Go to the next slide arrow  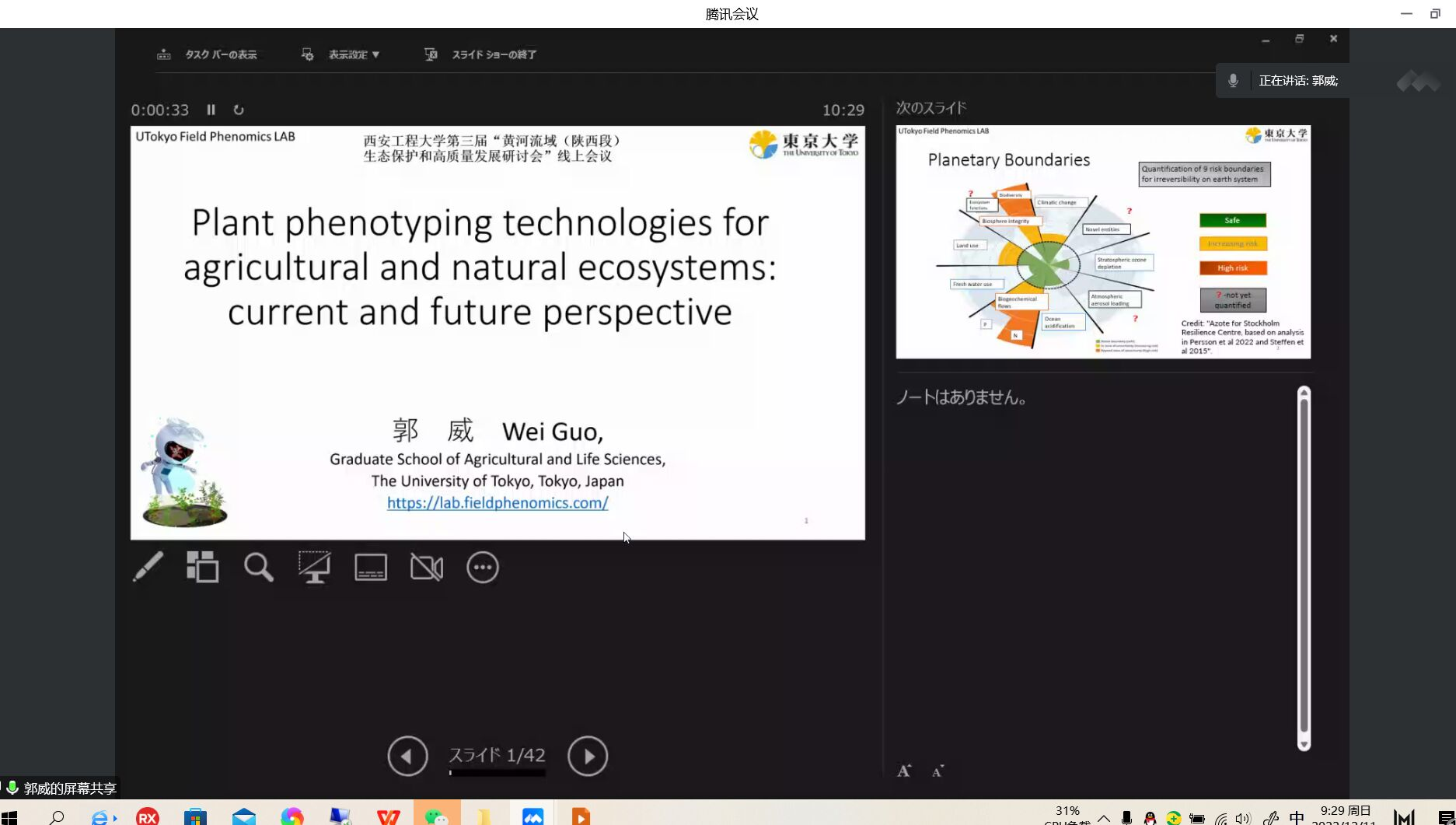click(x=588, y=756)
